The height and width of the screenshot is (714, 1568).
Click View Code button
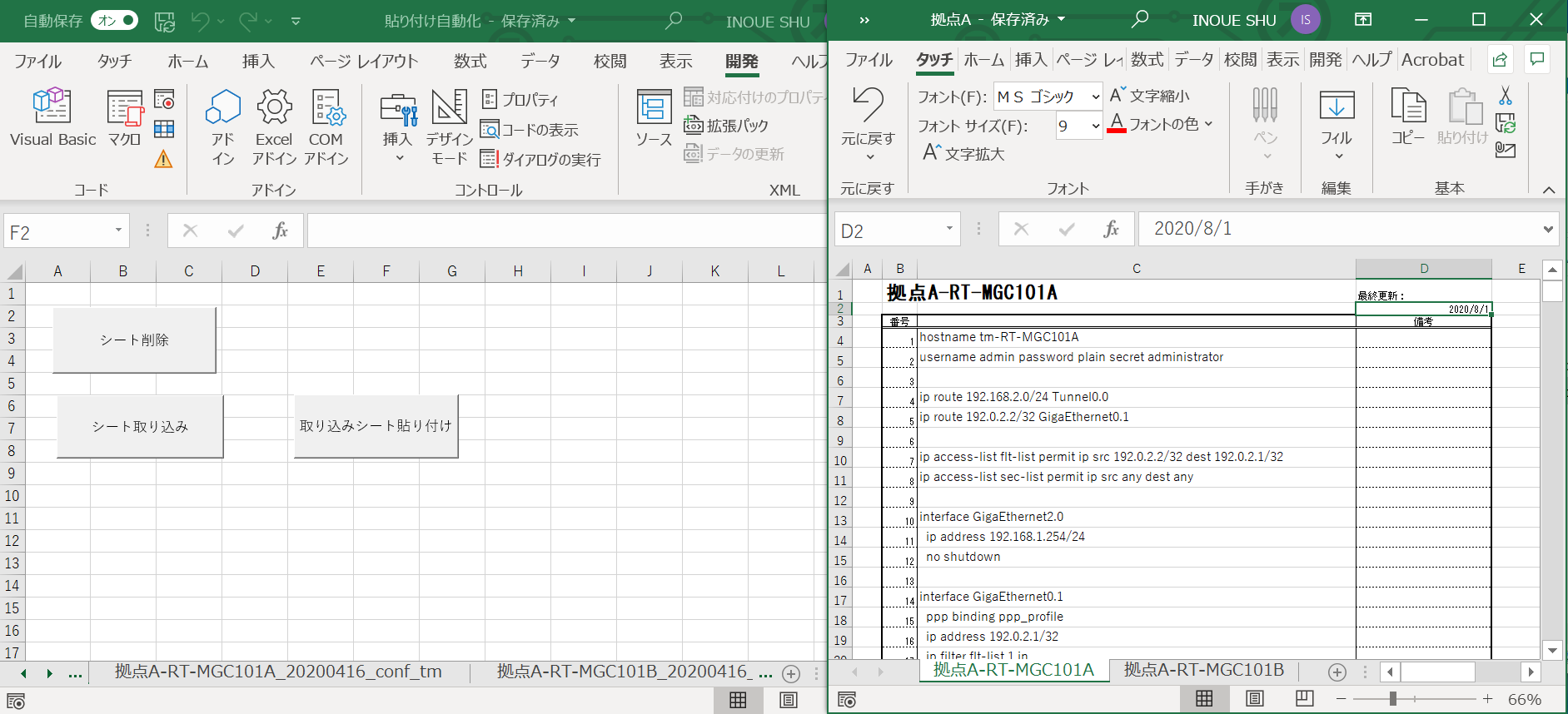click(530, 130)
